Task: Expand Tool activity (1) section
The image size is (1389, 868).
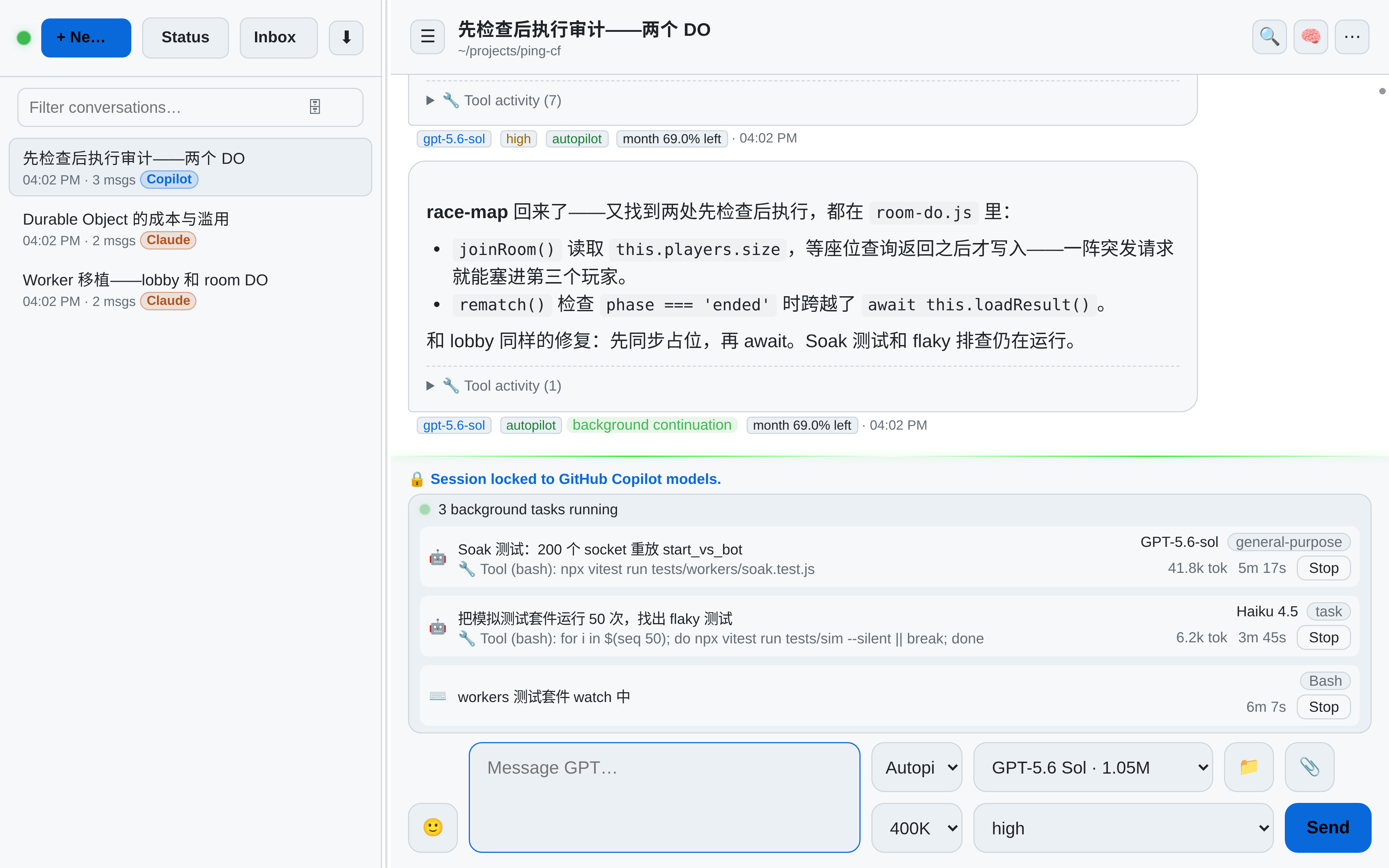Action: [x=494, y=386]
